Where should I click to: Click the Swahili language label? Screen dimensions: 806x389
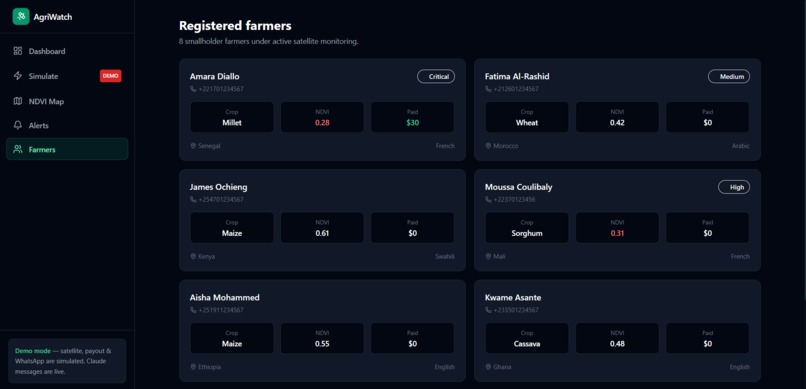tap(445, 256)
